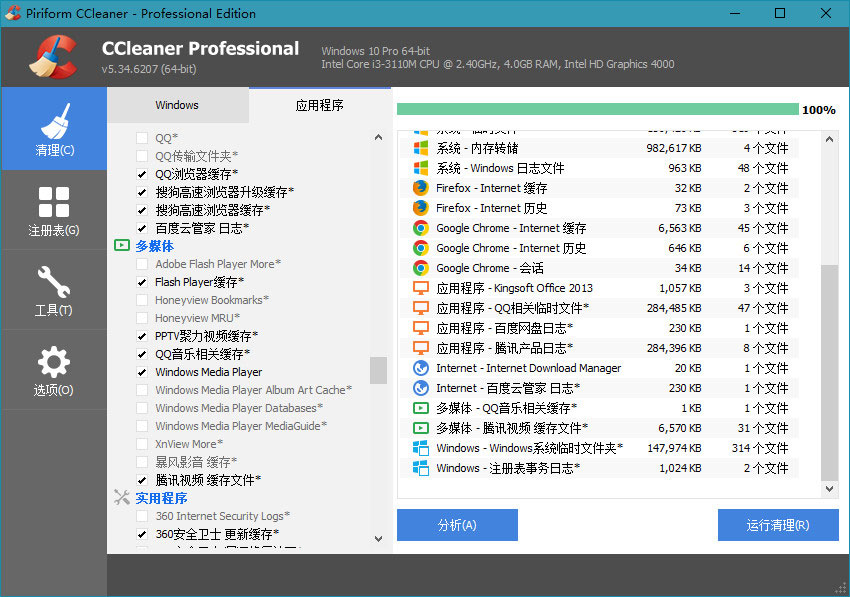Click results list scroll up arrow
Image resolution: width=850 pixels, height=597 pixels.
tap(829, 139)
